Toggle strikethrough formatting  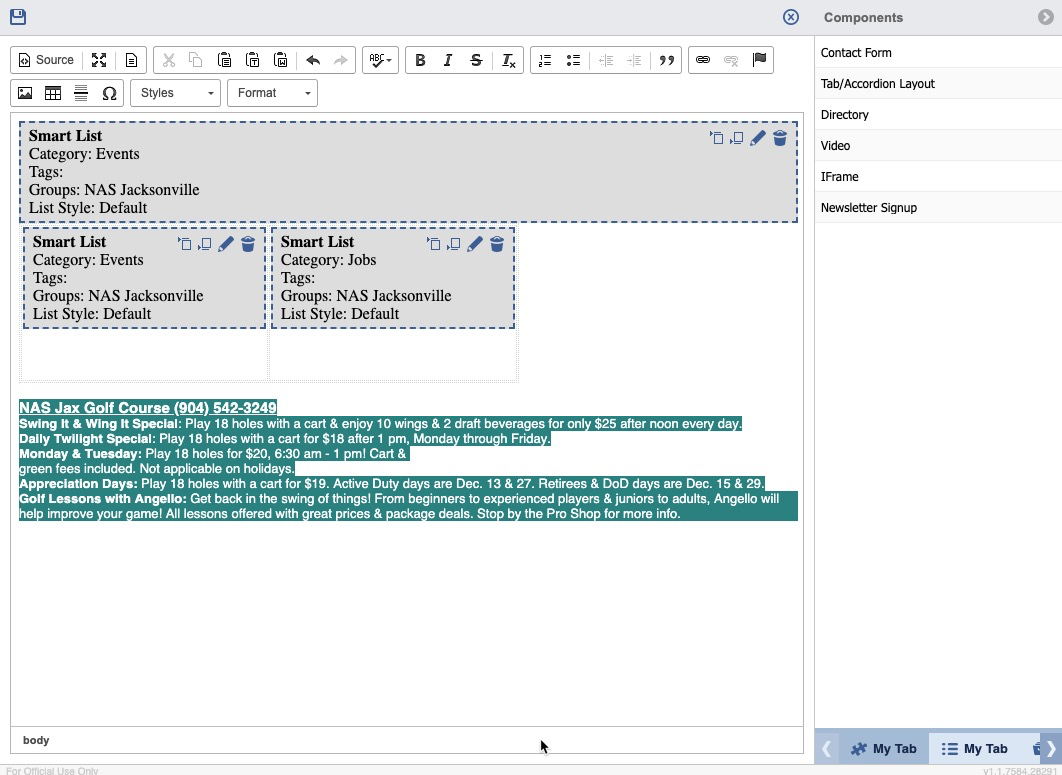[x=476, y=60]
